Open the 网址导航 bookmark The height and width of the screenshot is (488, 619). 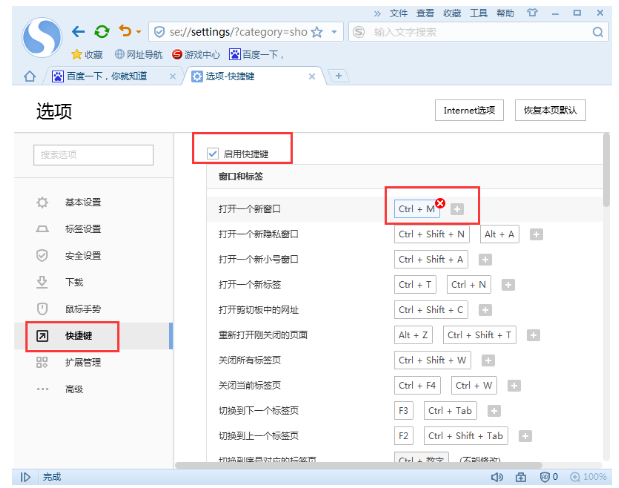pos(138,54)
